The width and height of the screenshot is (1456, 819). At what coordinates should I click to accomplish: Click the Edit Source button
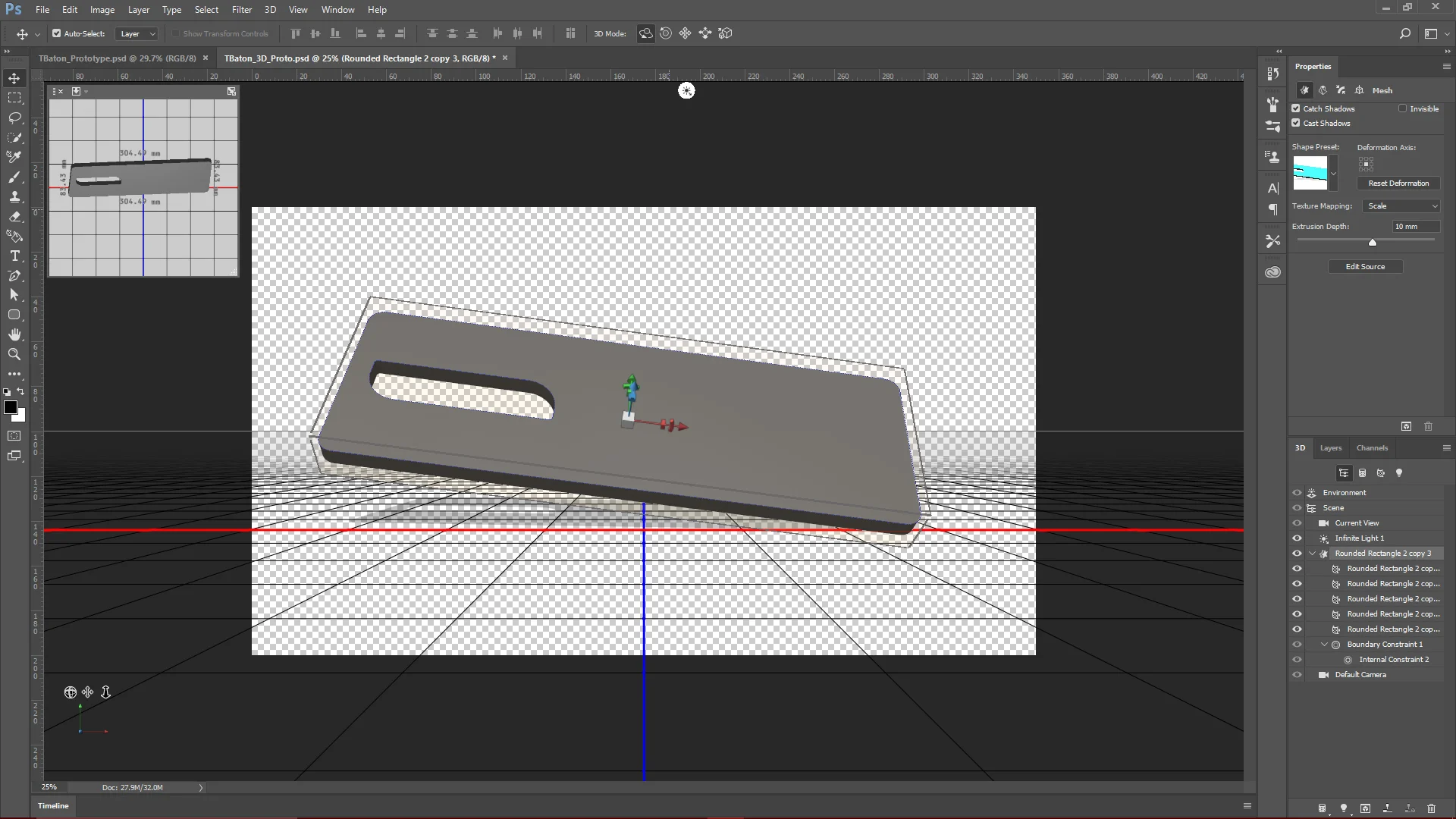1364,267
